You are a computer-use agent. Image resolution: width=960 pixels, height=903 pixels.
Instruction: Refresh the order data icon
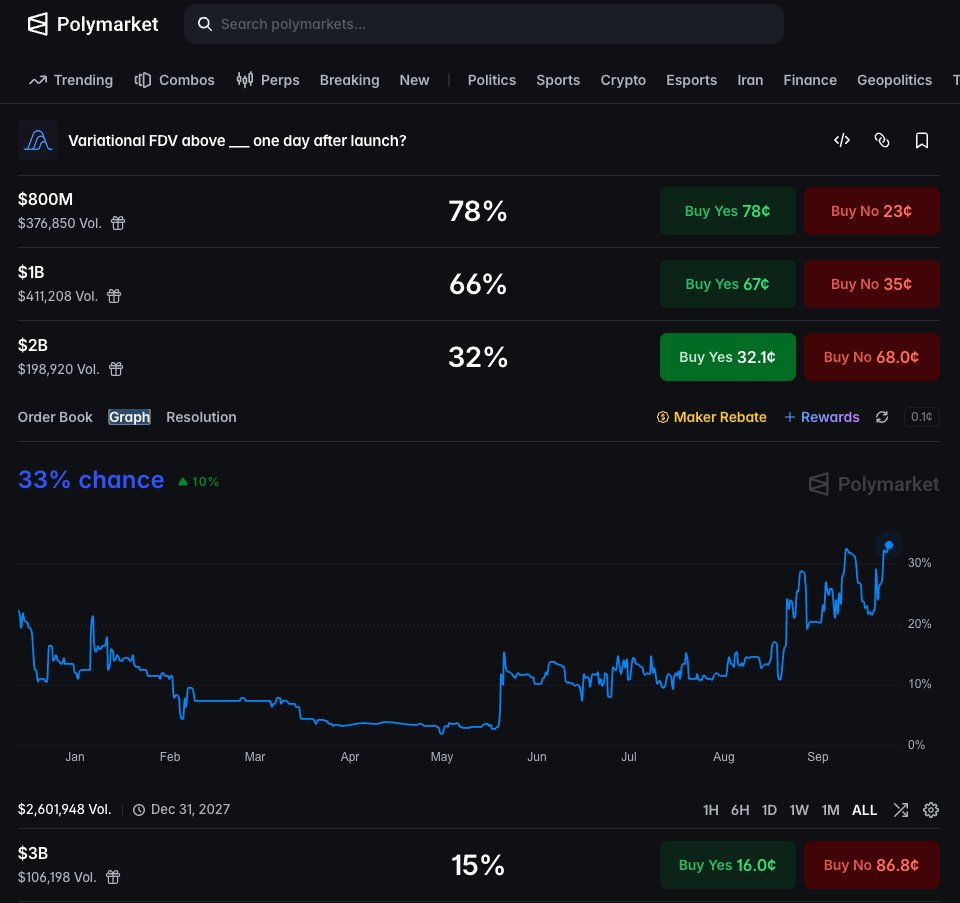coord(882,417)
